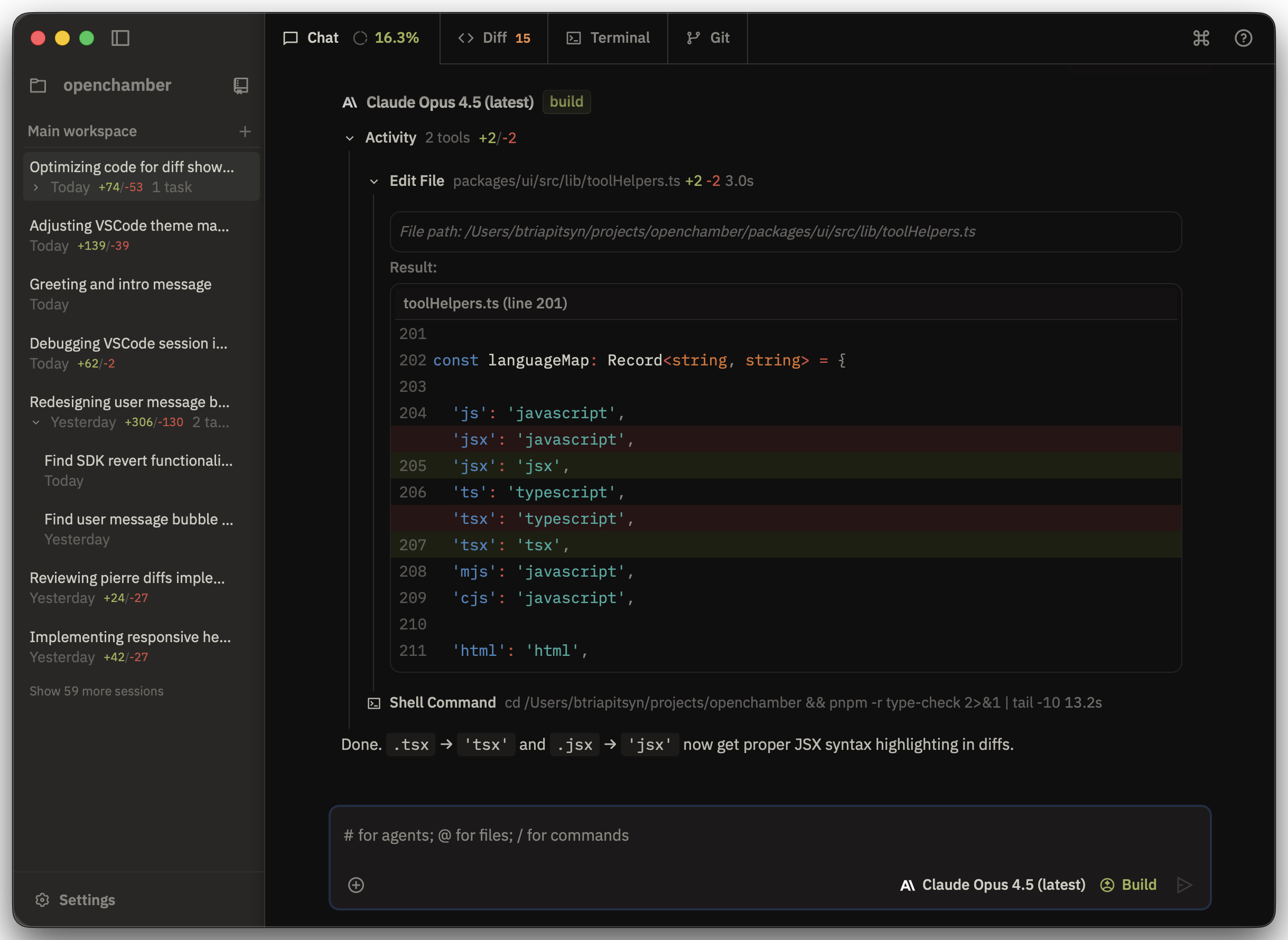
Task: Open the Git tab
Action: 707,37
